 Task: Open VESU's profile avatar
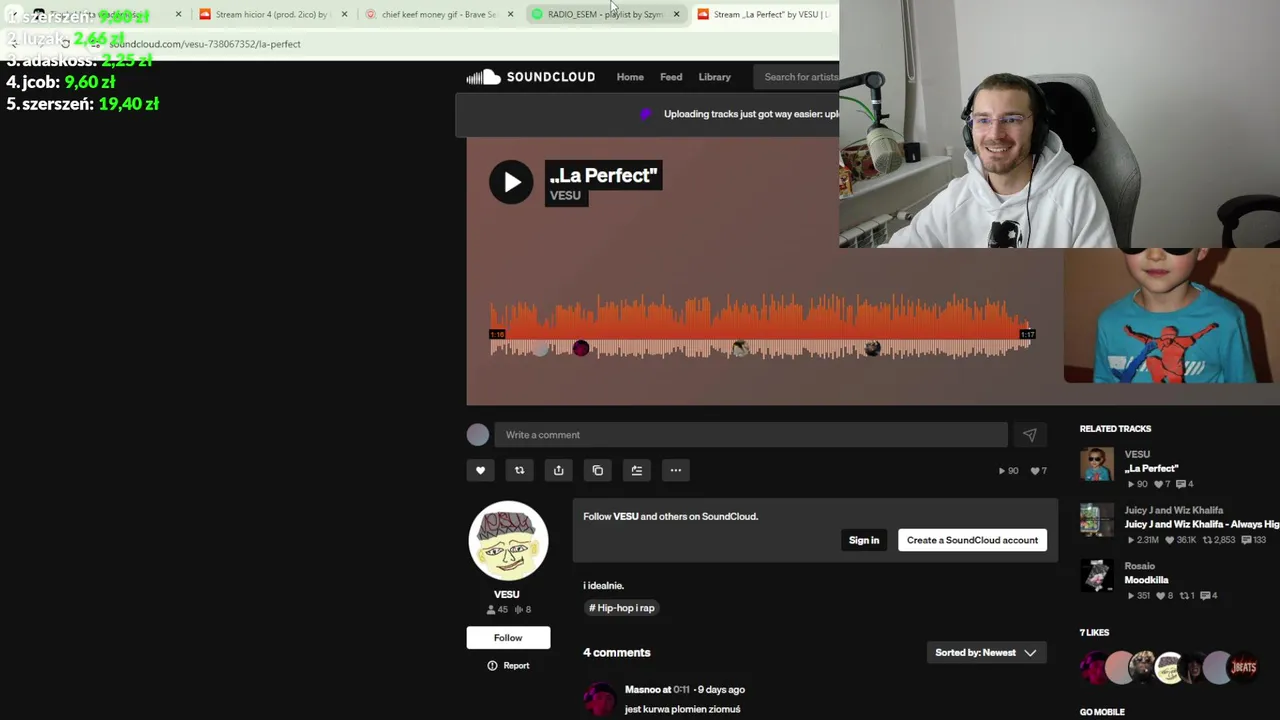point(508,541)
